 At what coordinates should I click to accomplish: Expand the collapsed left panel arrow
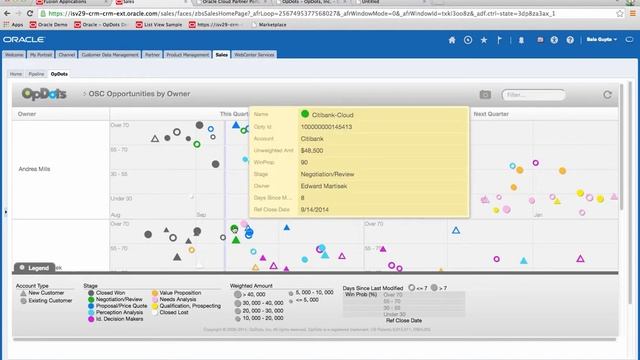coord(5,212)
